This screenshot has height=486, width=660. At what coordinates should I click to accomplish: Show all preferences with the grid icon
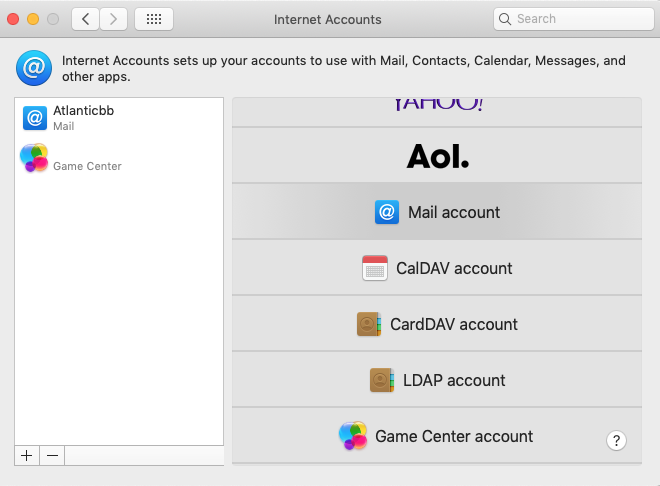tap(154, 19)
